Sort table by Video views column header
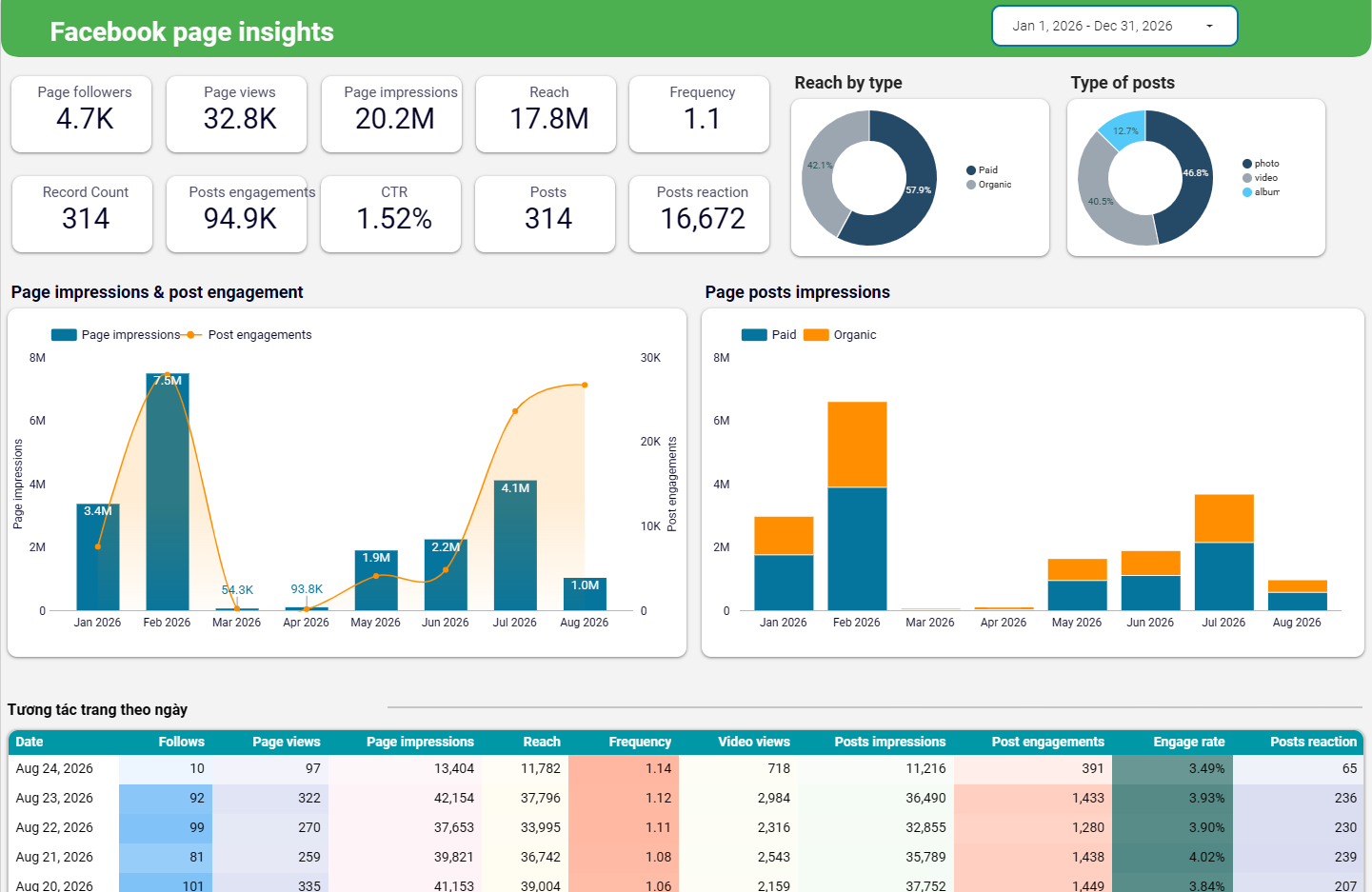This screenshot has height=892, width=1372. point(754,742)
